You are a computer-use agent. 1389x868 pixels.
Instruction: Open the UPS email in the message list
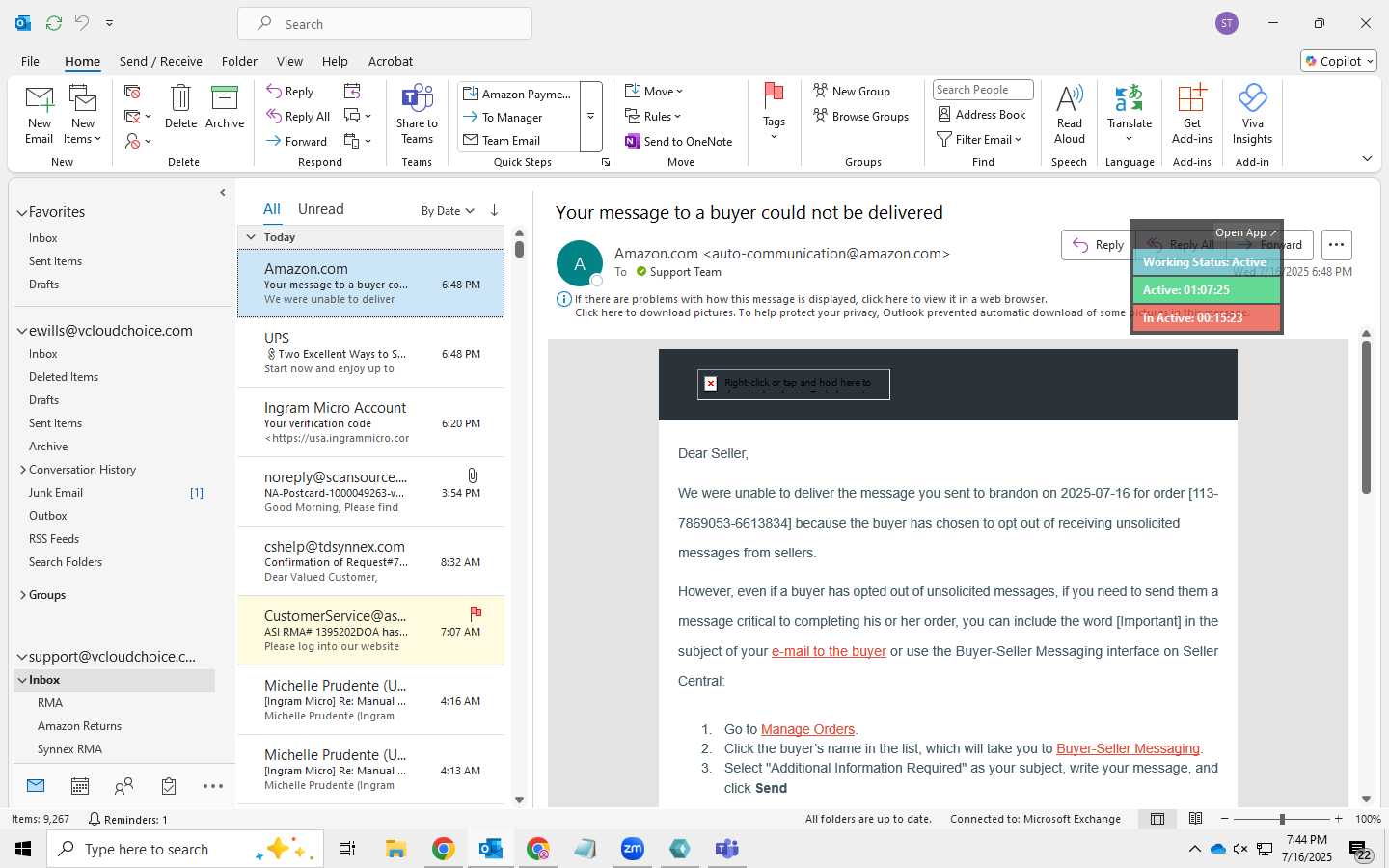click(x=371, y=353)
